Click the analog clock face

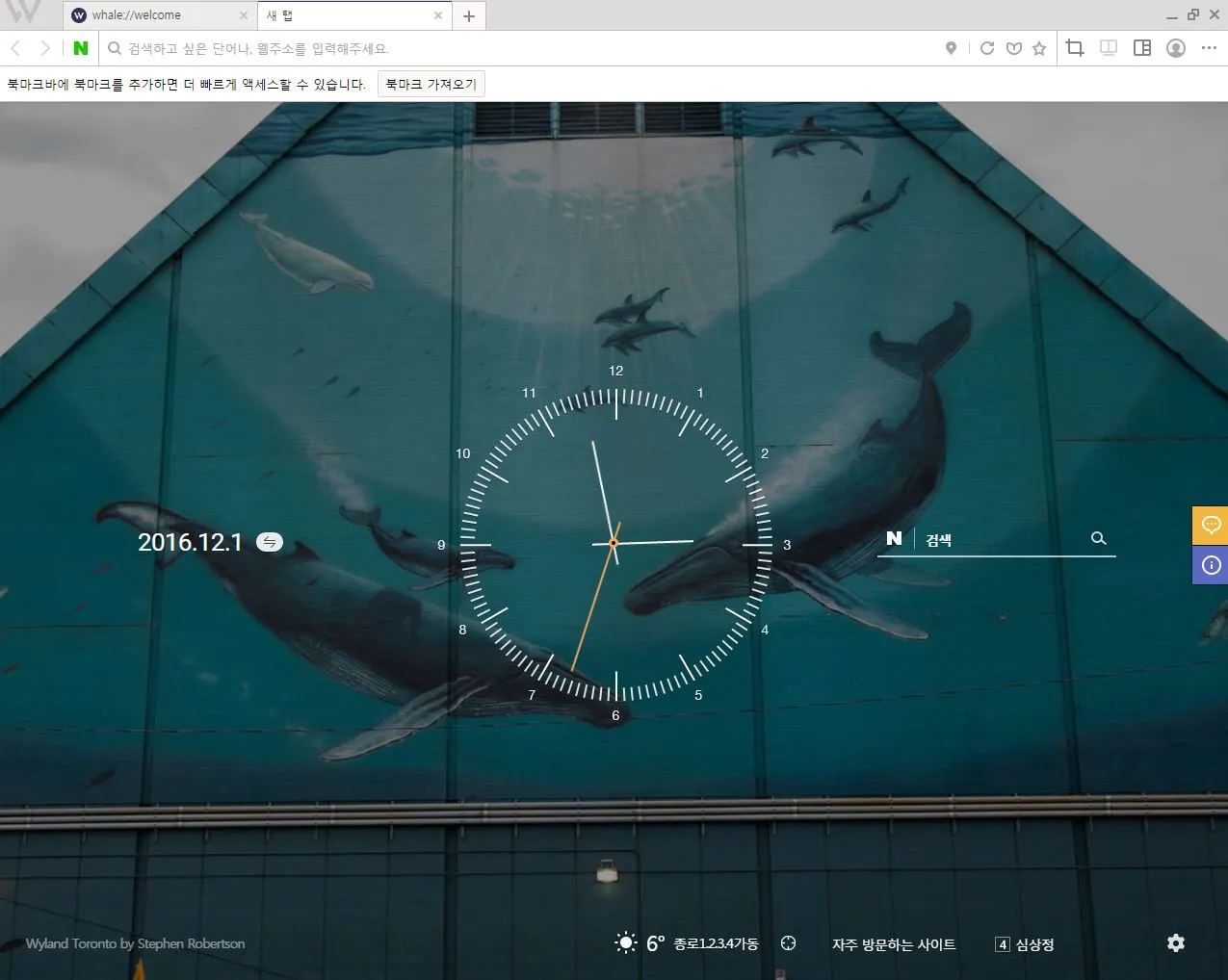(x=615, y=544)
